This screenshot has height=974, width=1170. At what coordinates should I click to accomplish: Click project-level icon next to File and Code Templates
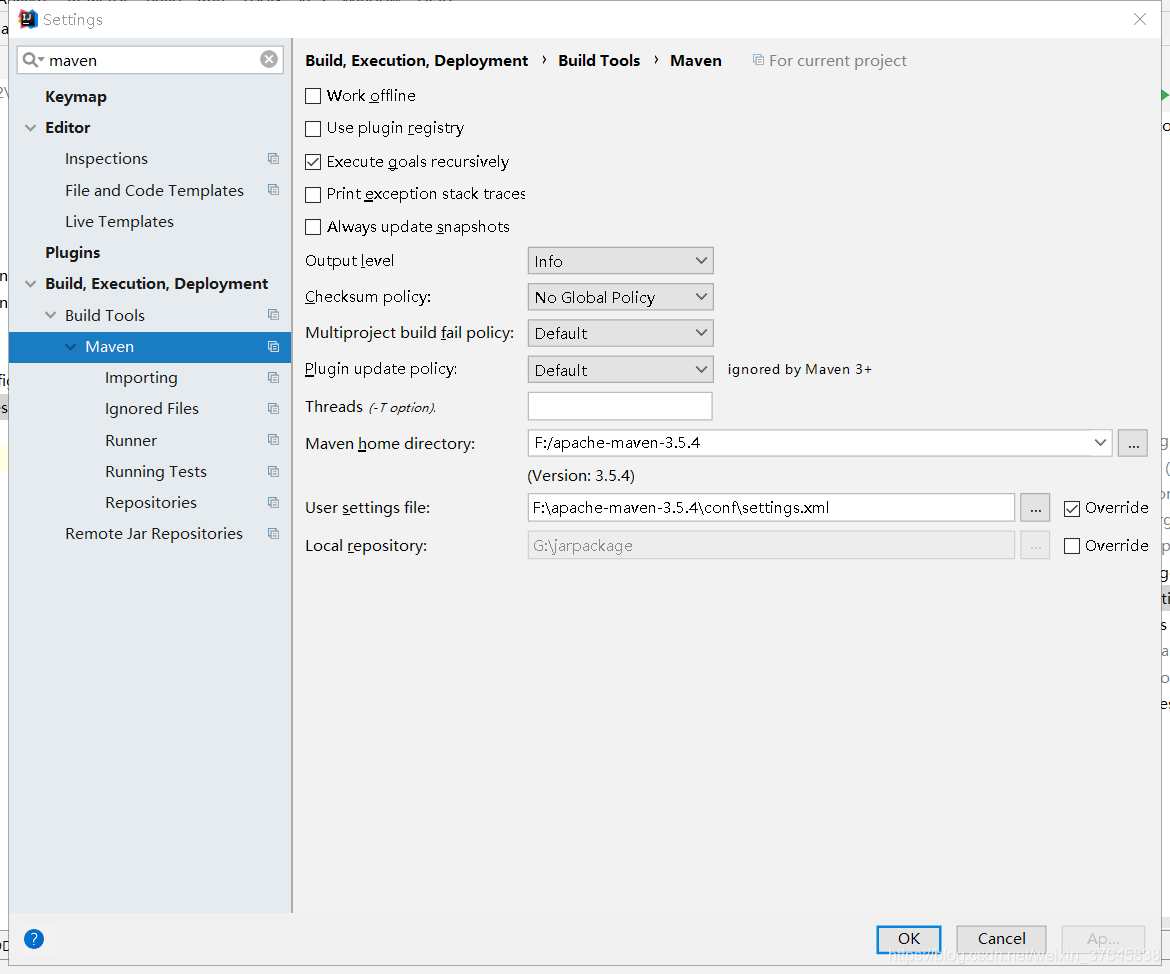tap(273, 190)
